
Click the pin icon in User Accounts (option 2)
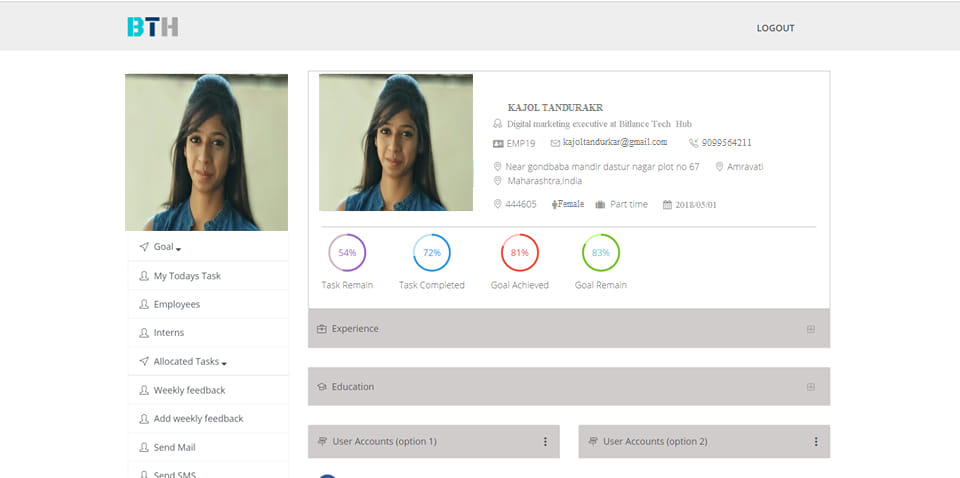(593, 441)
